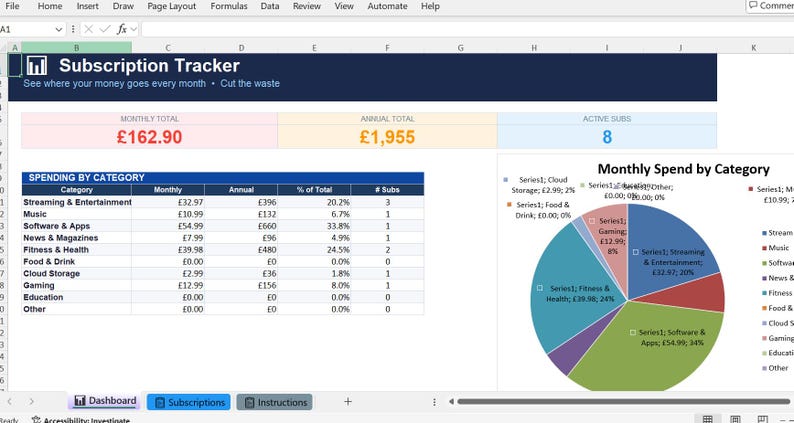Switch to the Instructions sheet tab
Viewport: 794px width, 423px height.
pyautogui.click(x=274, y=402)
